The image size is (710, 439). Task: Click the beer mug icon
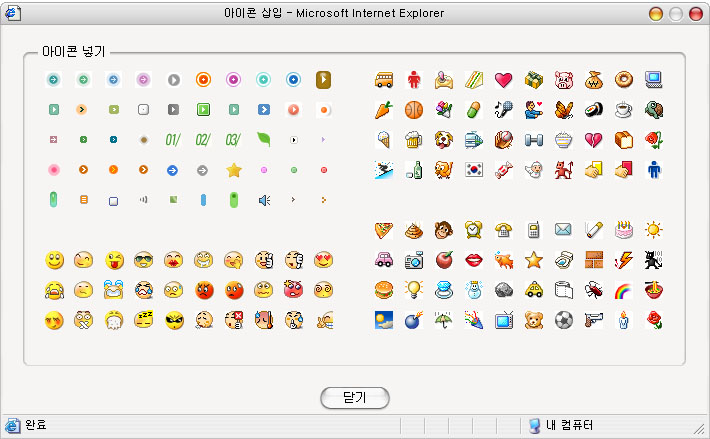pos(414,139)
